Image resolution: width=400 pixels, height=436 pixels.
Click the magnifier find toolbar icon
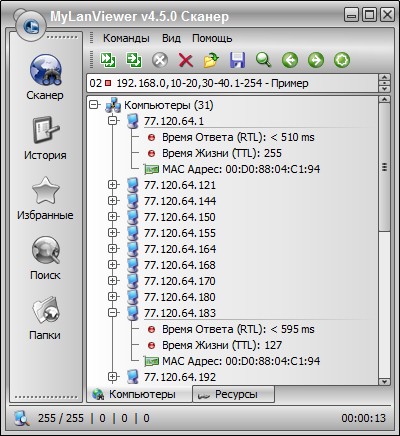pos(263,60)
